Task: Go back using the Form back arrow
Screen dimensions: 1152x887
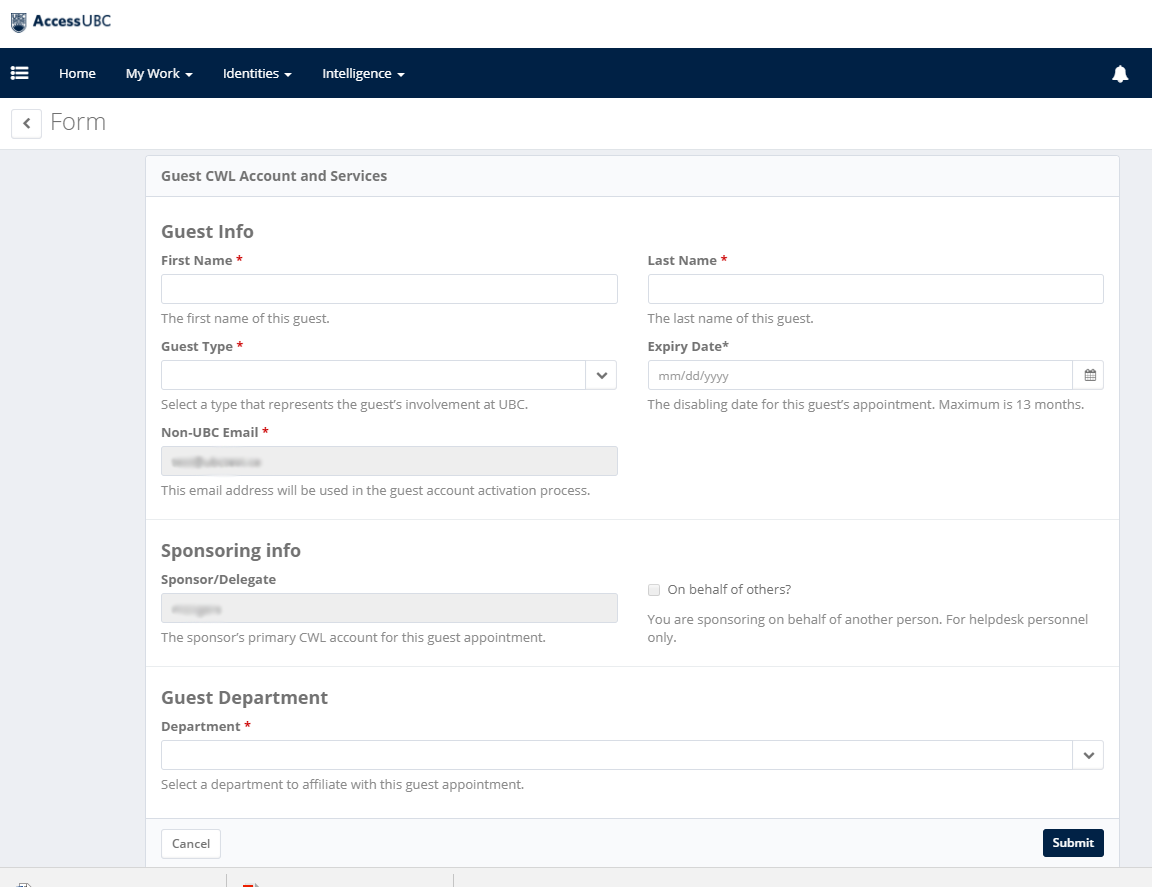Action: (x=26, y=123)
